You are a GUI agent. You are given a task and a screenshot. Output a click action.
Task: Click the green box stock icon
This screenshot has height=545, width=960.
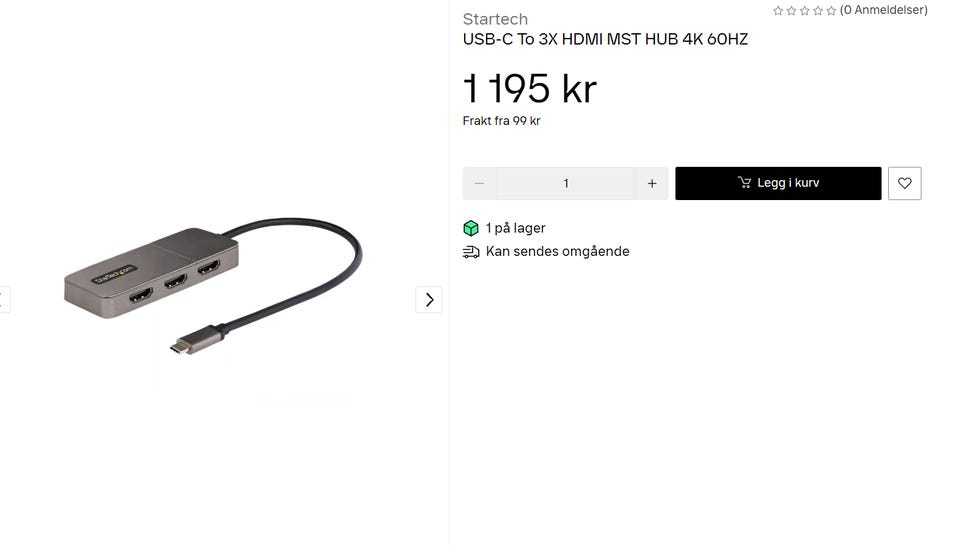point(471,228)
